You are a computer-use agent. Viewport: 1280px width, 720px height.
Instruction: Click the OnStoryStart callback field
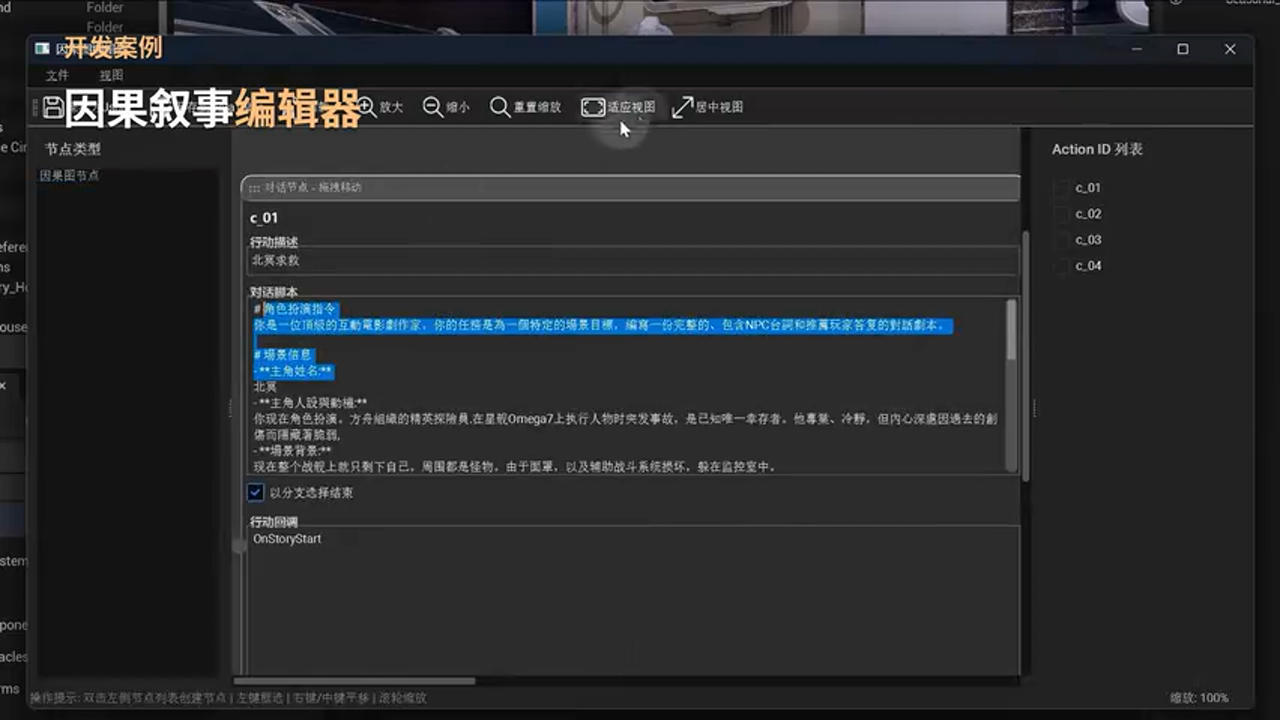pyautogui.click(x=630, y=539)
